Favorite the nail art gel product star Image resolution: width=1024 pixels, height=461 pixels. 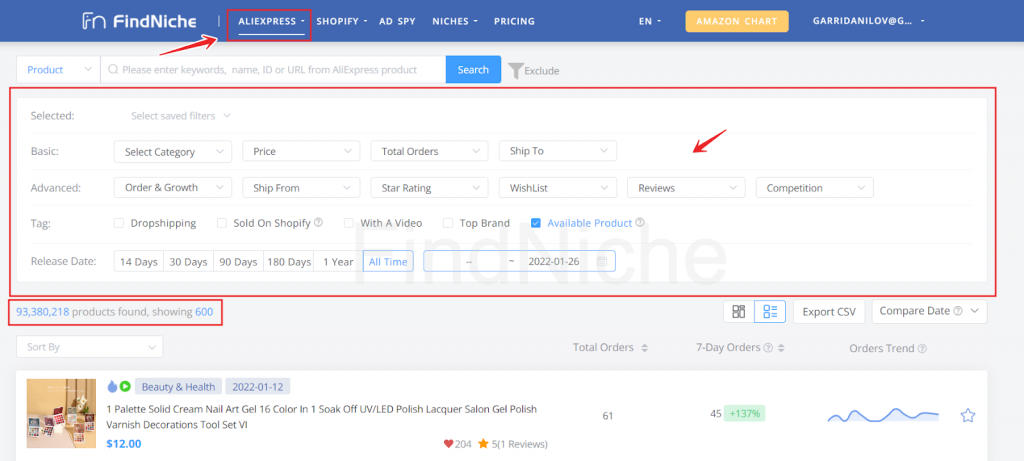point(968,415)
